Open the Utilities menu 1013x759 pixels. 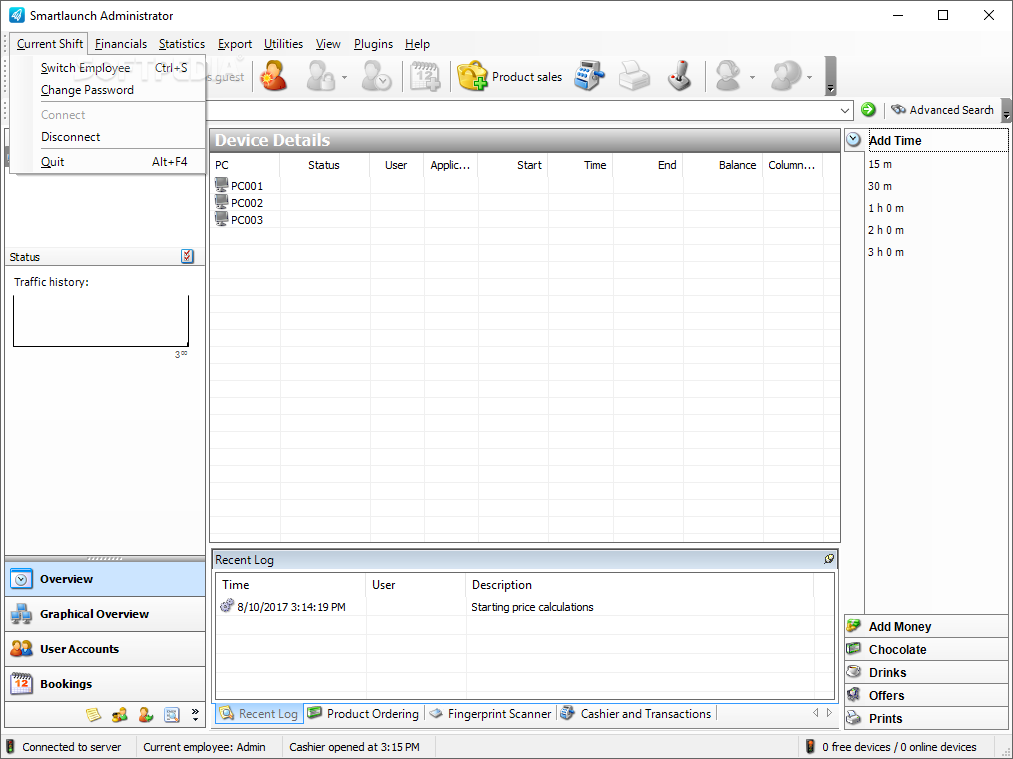click(283, 44)
